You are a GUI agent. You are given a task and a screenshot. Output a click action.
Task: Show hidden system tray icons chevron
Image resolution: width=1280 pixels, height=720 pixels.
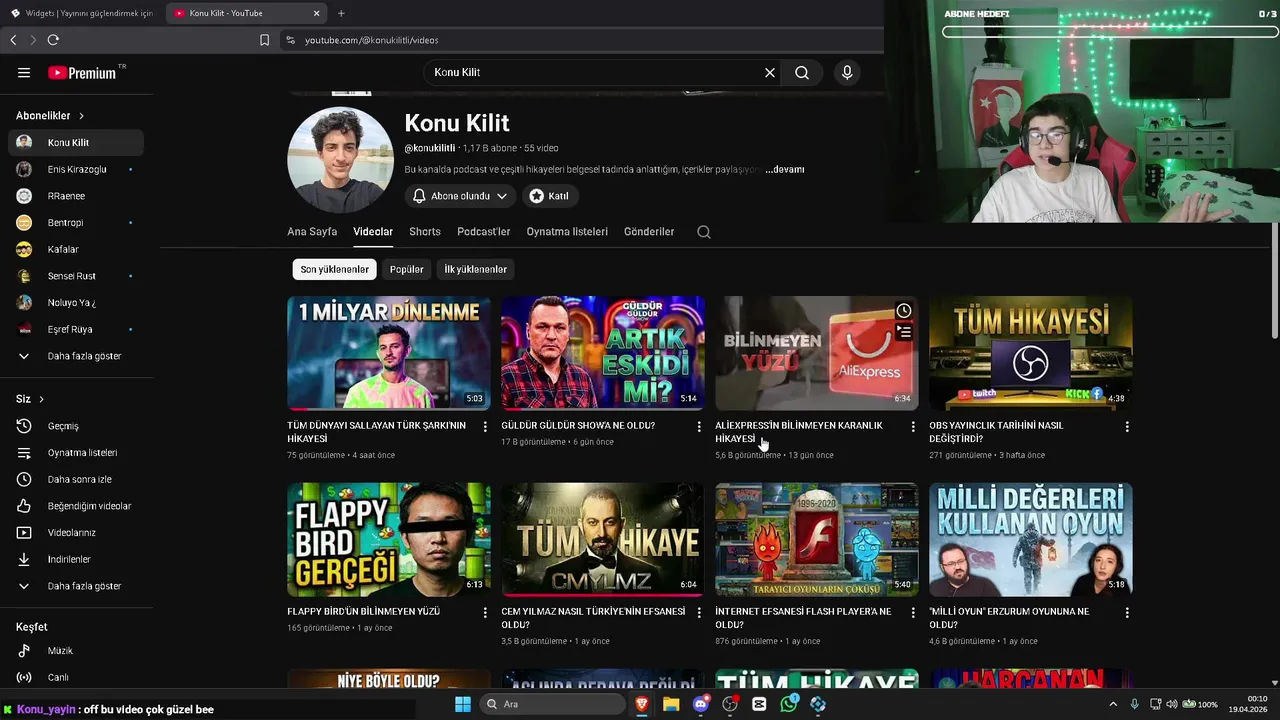coord(1113,704)
